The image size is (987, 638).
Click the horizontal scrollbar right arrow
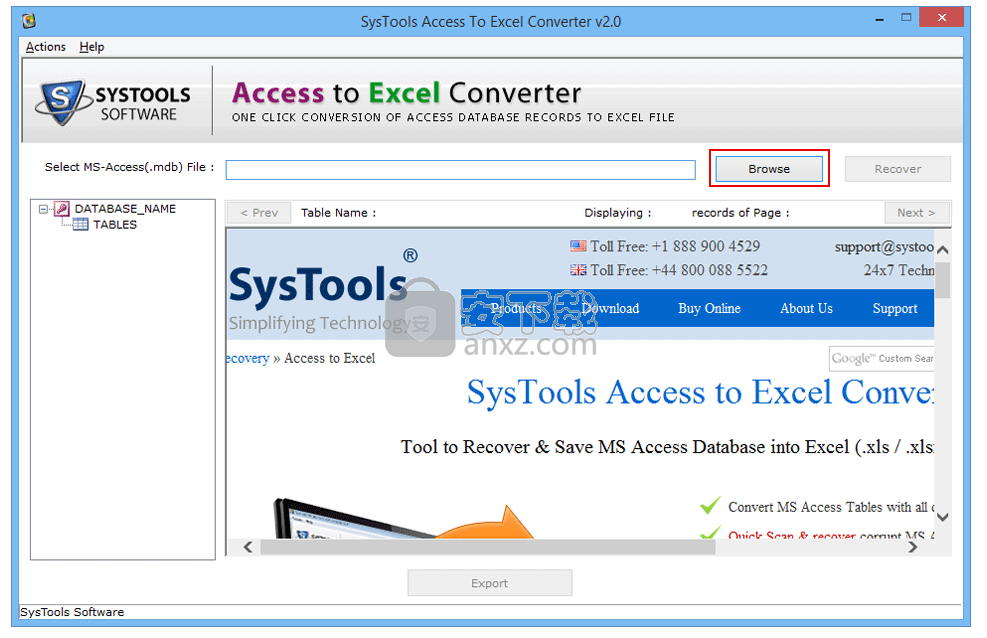pos(913,547)
